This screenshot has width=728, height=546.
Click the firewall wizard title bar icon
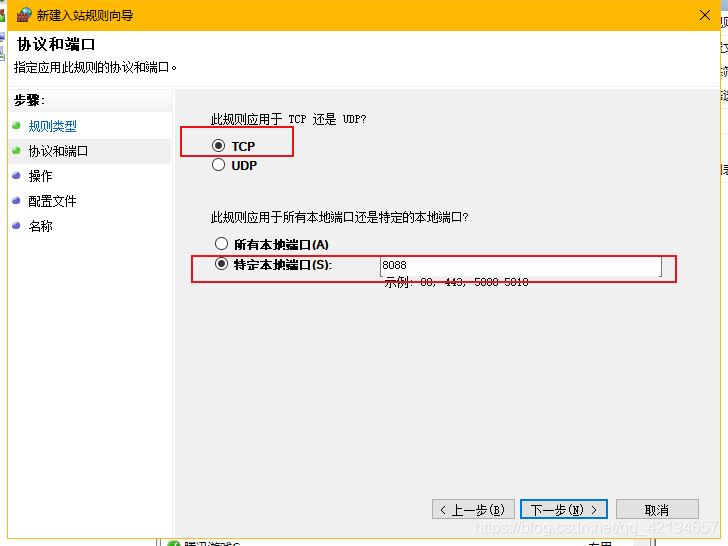[24, 15]
